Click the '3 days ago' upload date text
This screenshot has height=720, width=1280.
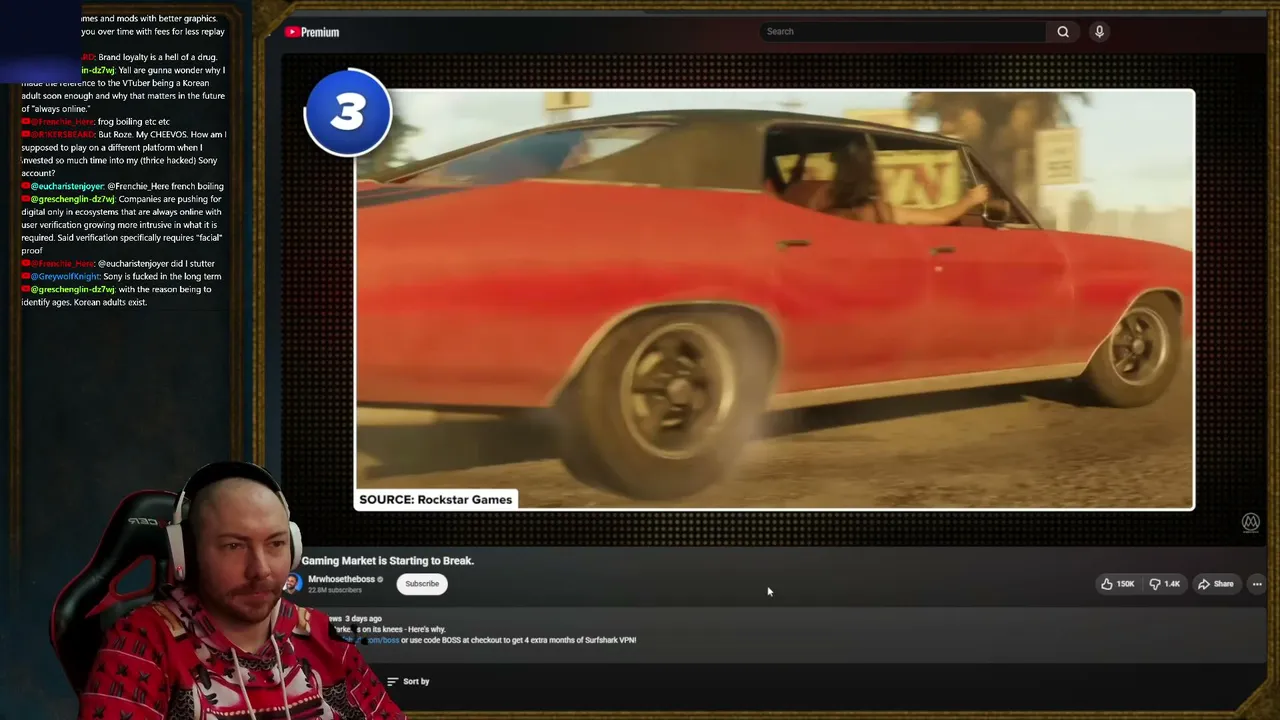coord(363,619)
